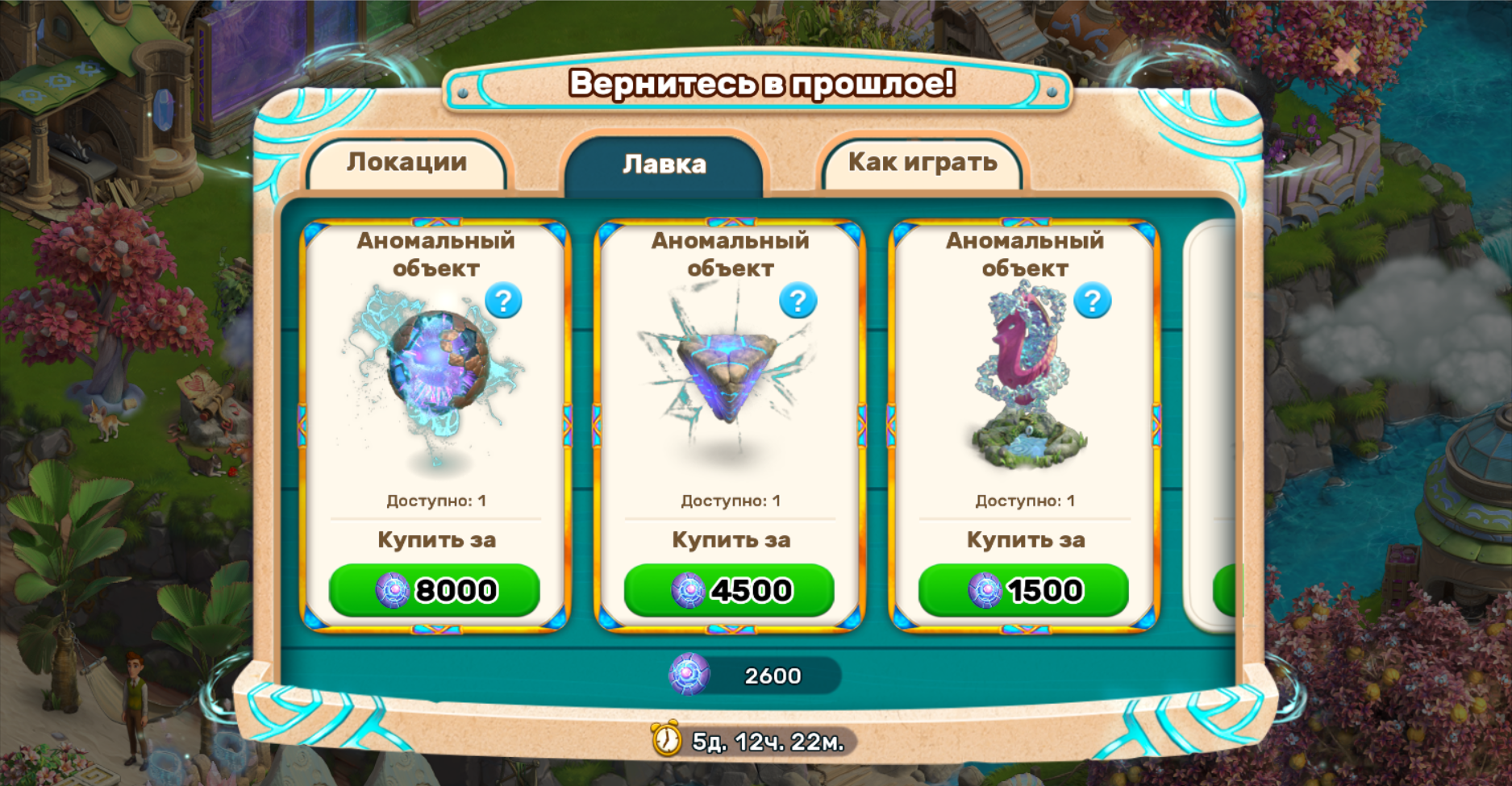
Task: Buy the anomalous object for 8000
Action: pyautogui.click(x=435, y=590)
